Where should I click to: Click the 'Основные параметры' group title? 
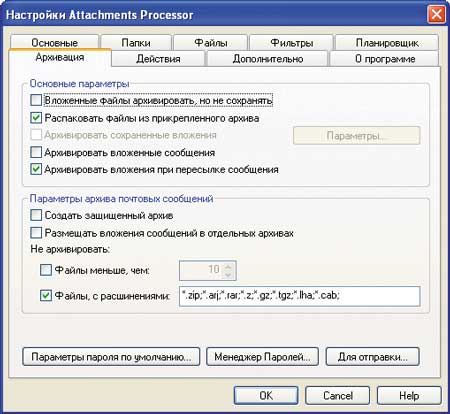pos(79,83)
